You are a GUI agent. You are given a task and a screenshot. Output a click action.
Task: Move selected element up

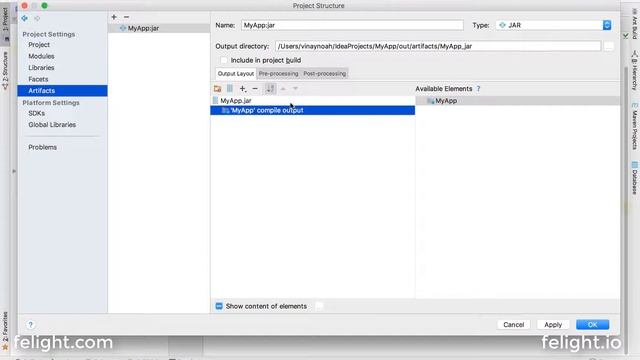pyautogui.click(x=283, y=89)
